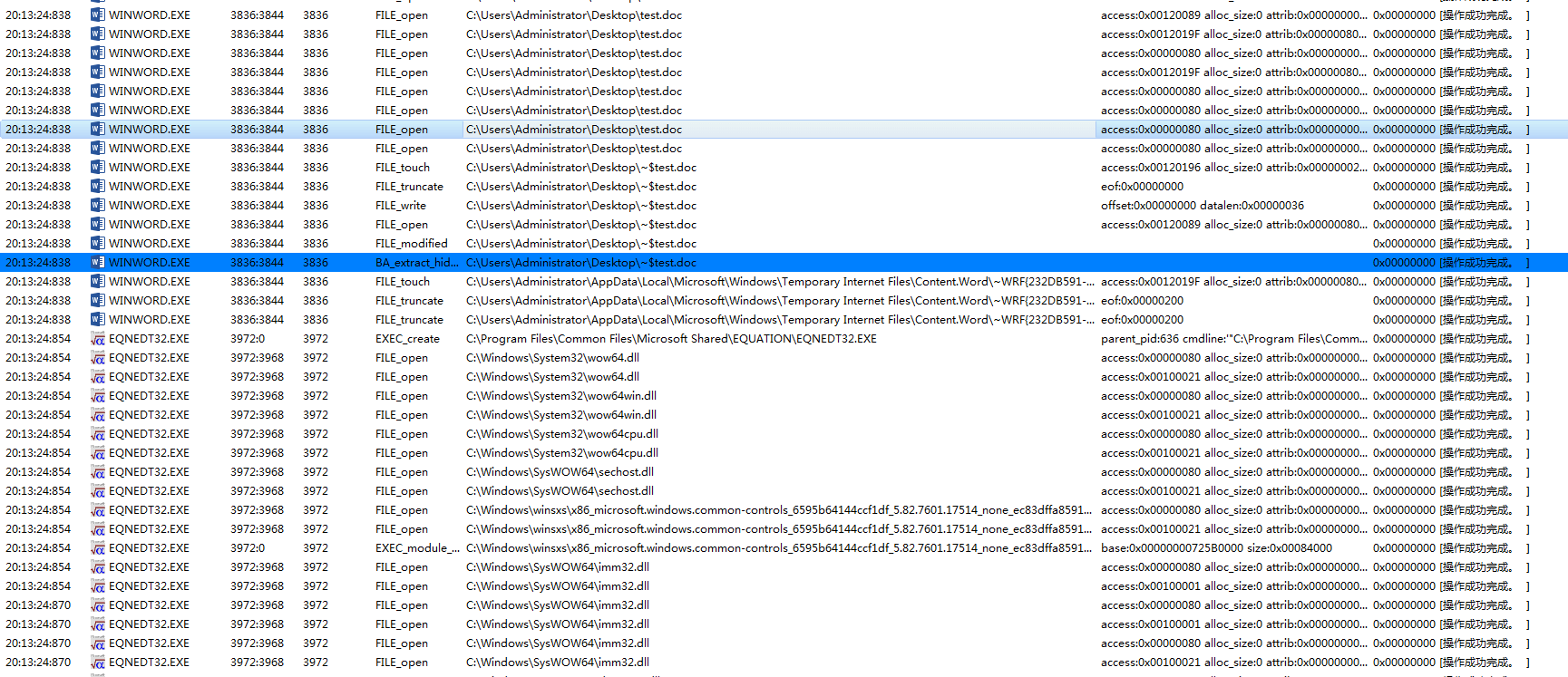This screenshot has height=677, width=1568.
Task: Click the ~$test.doc path in the highlighted BA_extract row
Action: click(581, 262)
